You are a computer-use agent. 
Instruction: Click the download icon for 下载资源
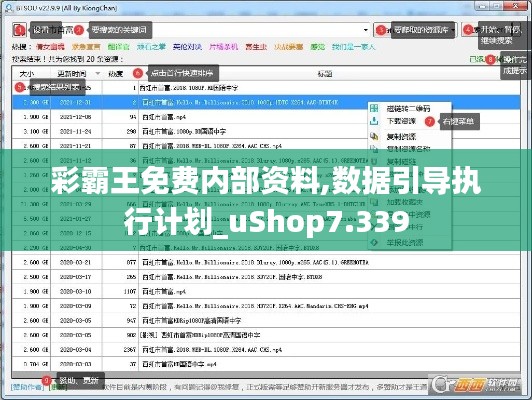tap(374, 121)
